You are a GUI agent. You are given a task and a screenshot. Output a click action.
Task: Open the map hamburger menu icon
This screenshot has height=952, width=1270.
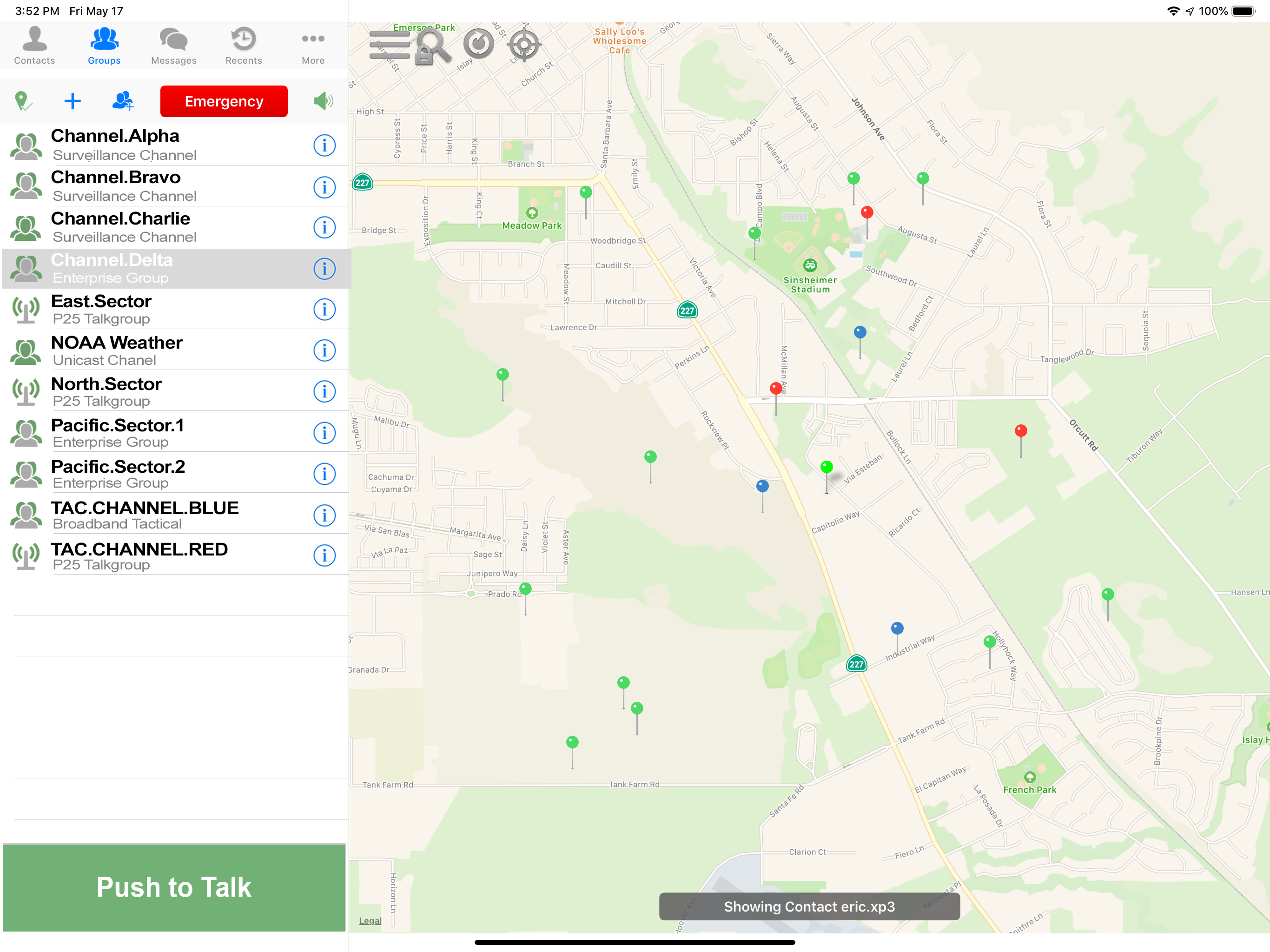(x=390, y=45)
